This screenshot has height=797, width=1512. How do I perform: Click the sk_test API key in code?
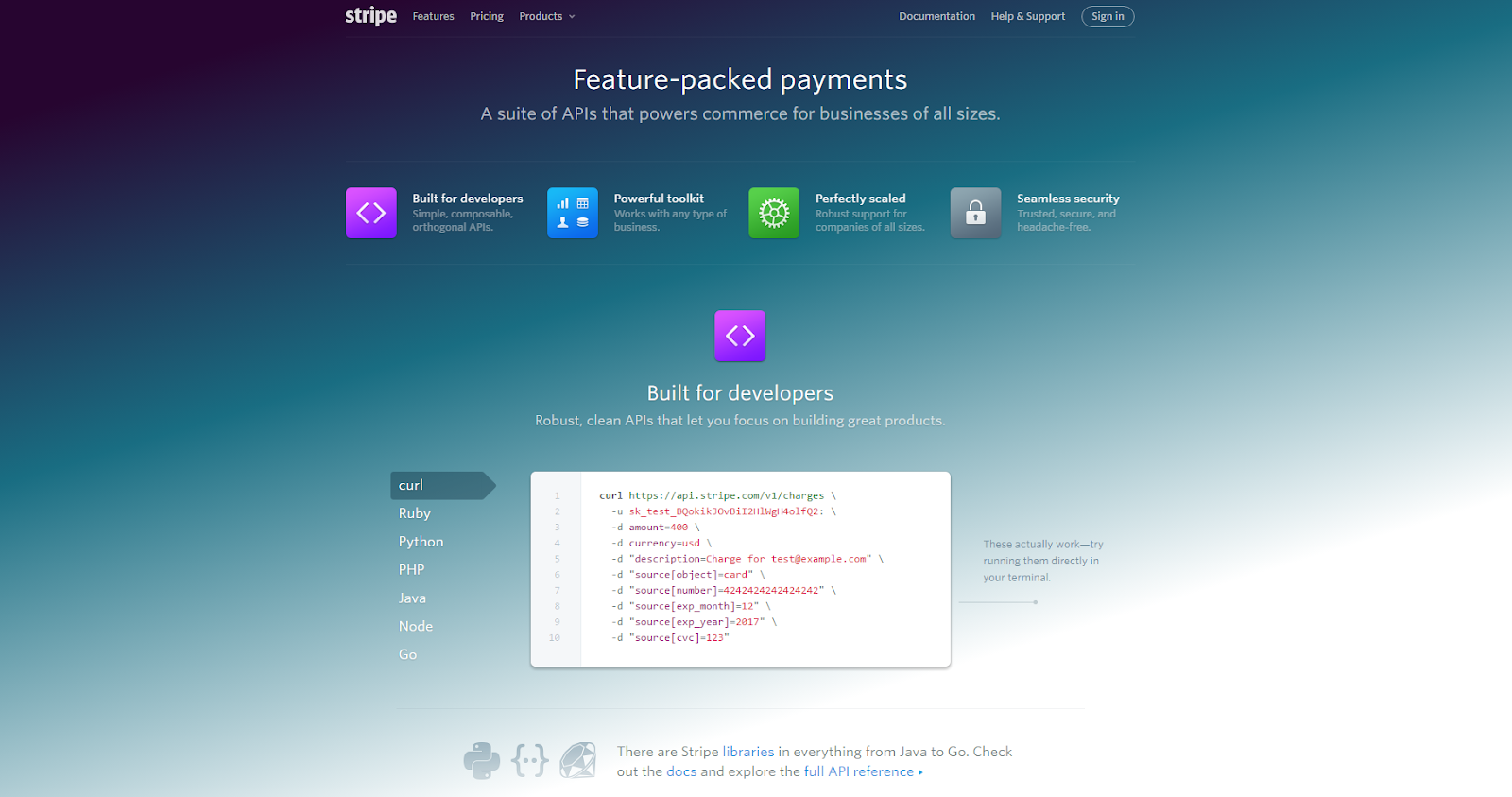tap(726, 511)
